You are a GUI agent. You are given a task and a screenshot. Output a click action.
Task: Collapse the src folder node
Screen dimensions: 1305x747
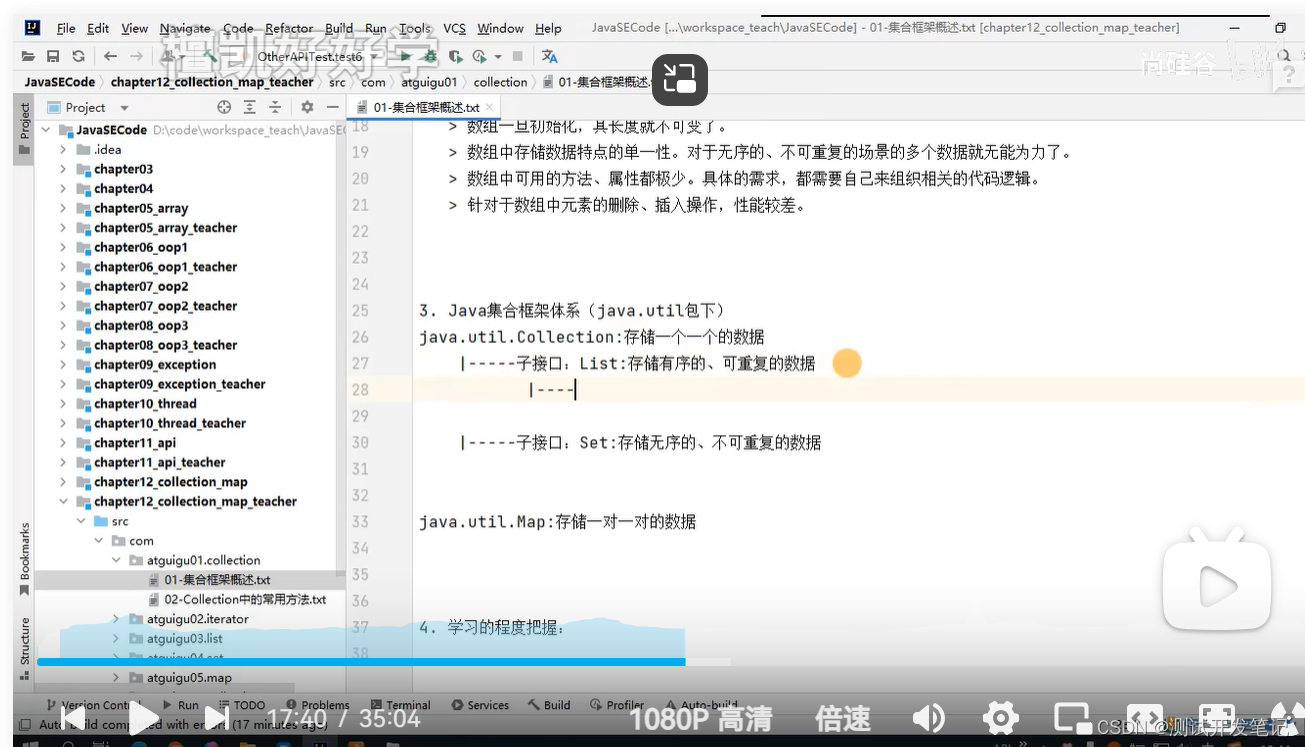(81, 521)
